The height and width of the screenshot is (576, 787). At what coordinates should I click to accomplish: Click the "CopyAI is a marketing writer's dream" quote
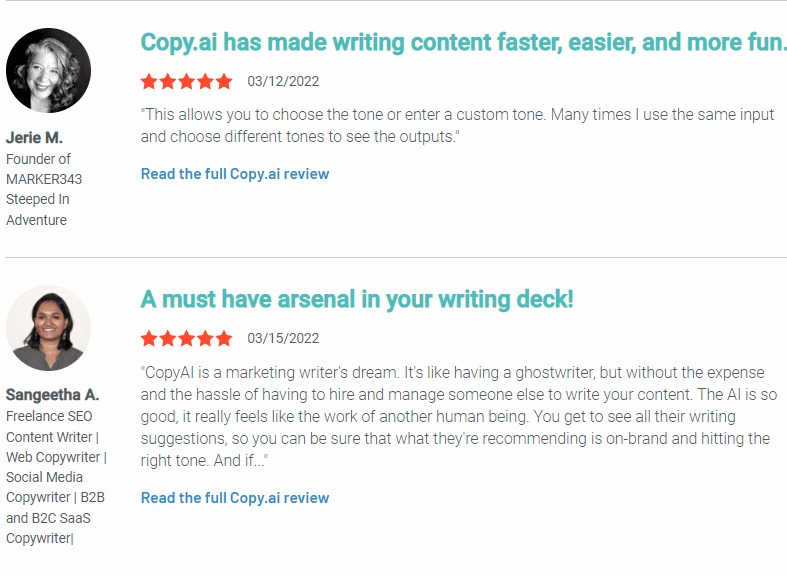point(459,416)
